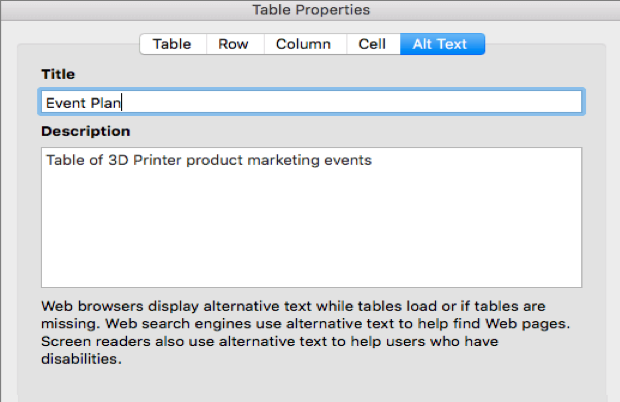Switch to the Table tab
The height and width of the screenshot is (402, 620).
point(171,44)
